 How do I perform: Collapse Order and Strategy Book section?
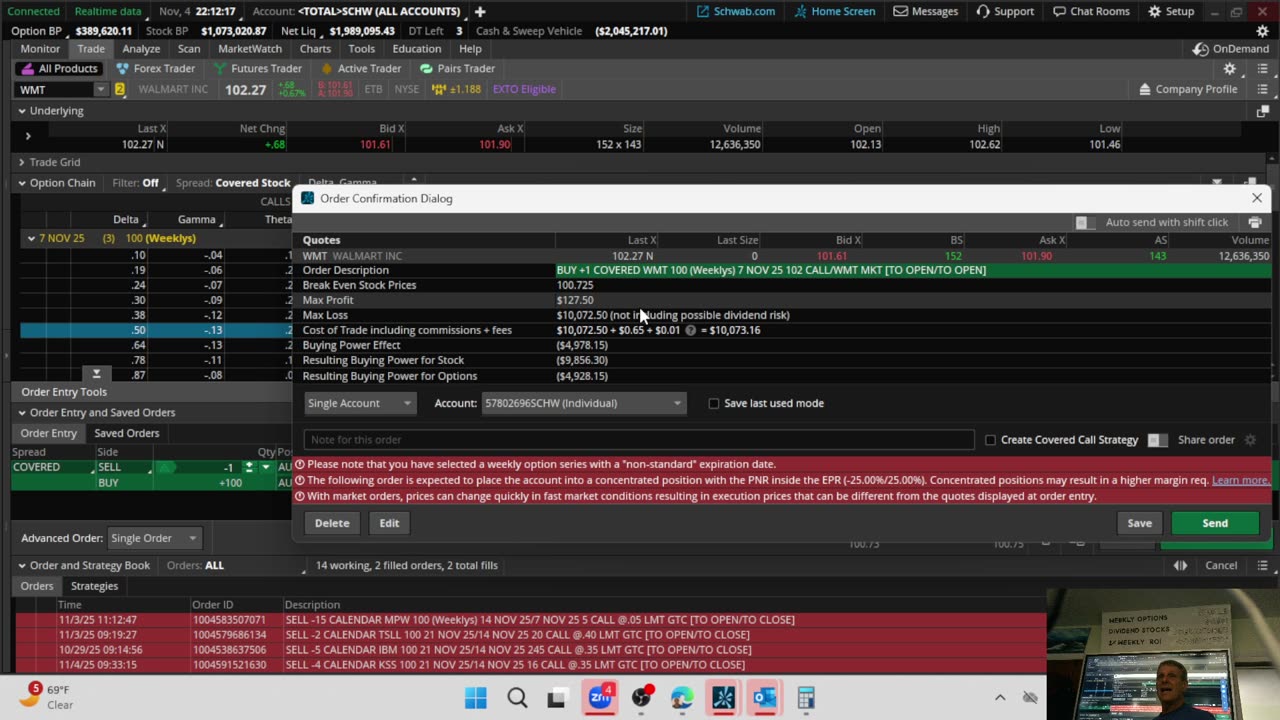click(21, 565)
